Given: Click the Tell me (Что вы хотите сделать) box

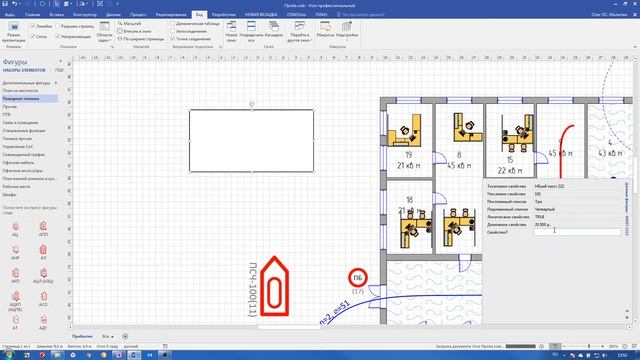Looking at the screenshot, I should [360, 14].
